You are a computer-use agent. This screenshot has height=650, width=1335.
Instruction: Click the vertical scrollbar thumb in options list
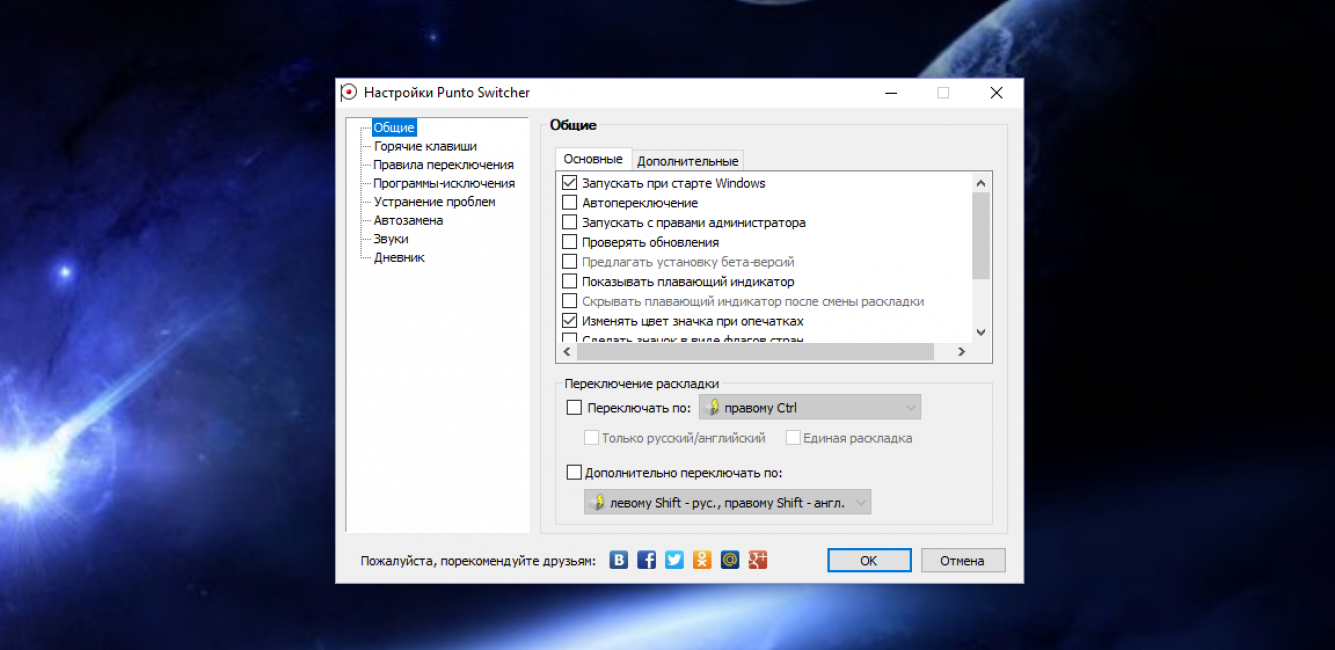tap(980, 235)
